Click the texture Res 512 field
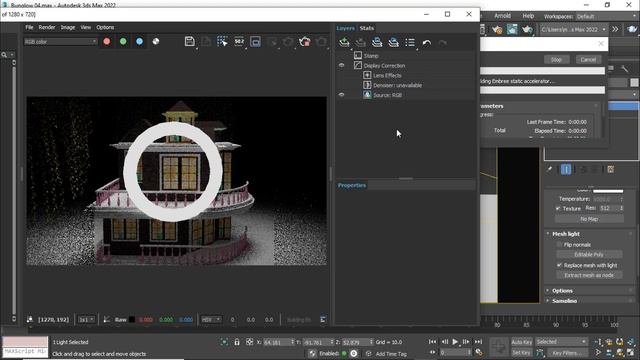640x360 pixels. point(609,208)
